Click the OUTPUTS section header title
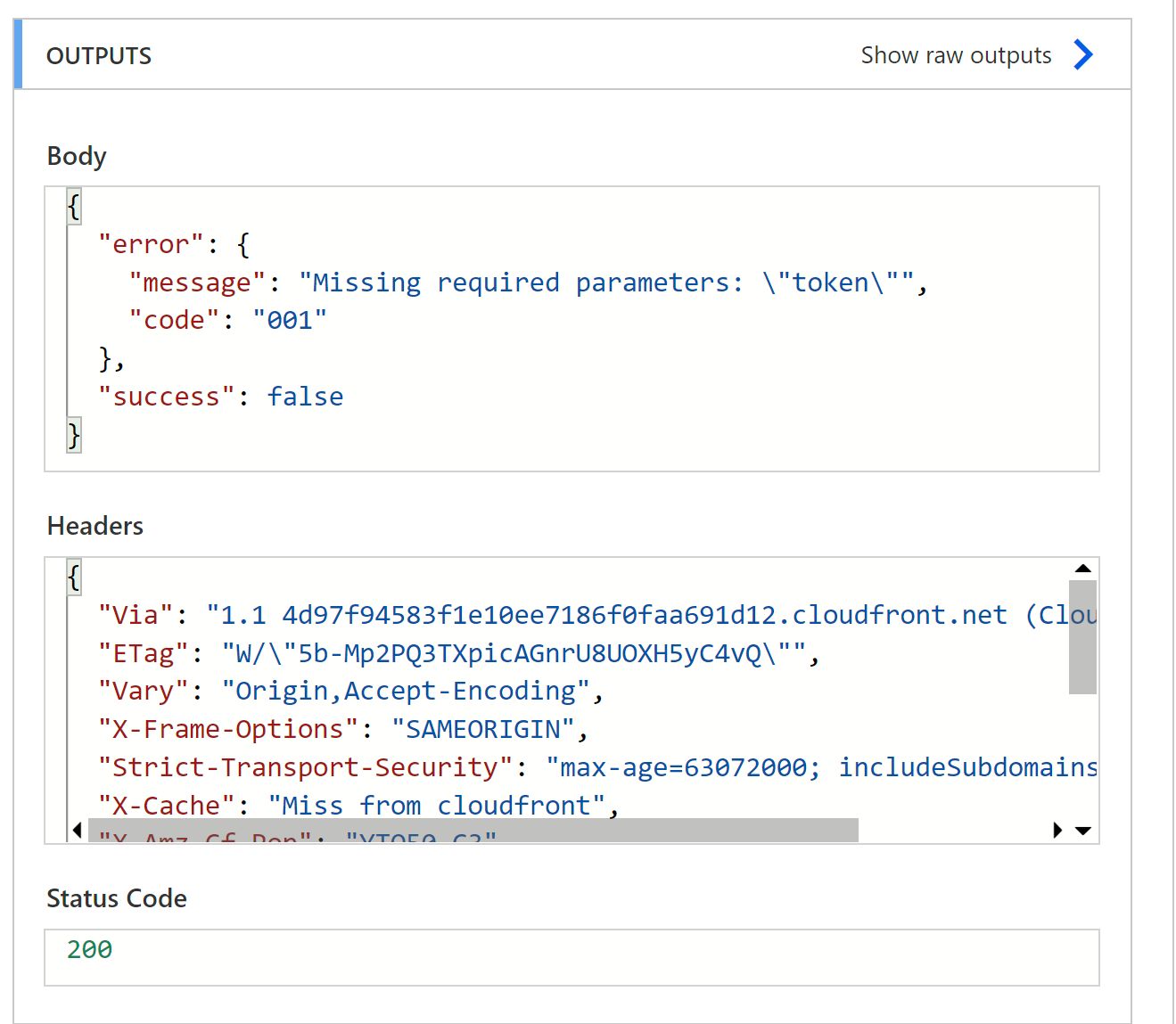 [x=99, y=56]
